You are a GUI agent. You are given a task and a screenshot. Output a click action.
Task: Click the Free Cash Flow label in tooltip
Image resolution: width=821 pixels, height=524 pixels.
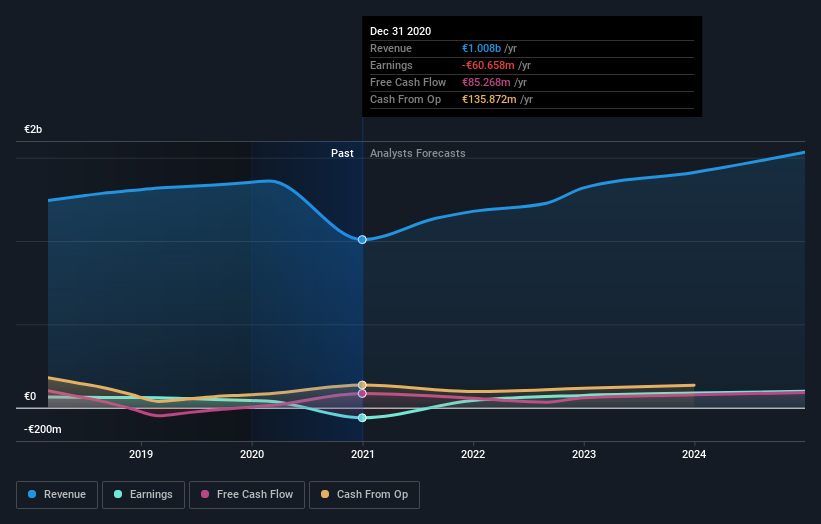click(x=408, y=82)
